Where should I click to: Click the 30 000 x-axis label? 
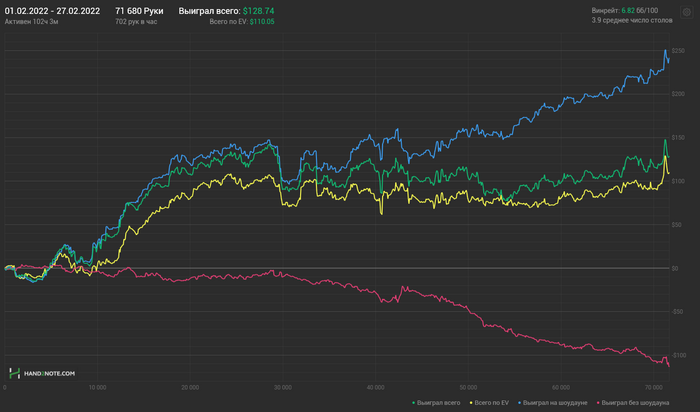(x=283, y=387)
